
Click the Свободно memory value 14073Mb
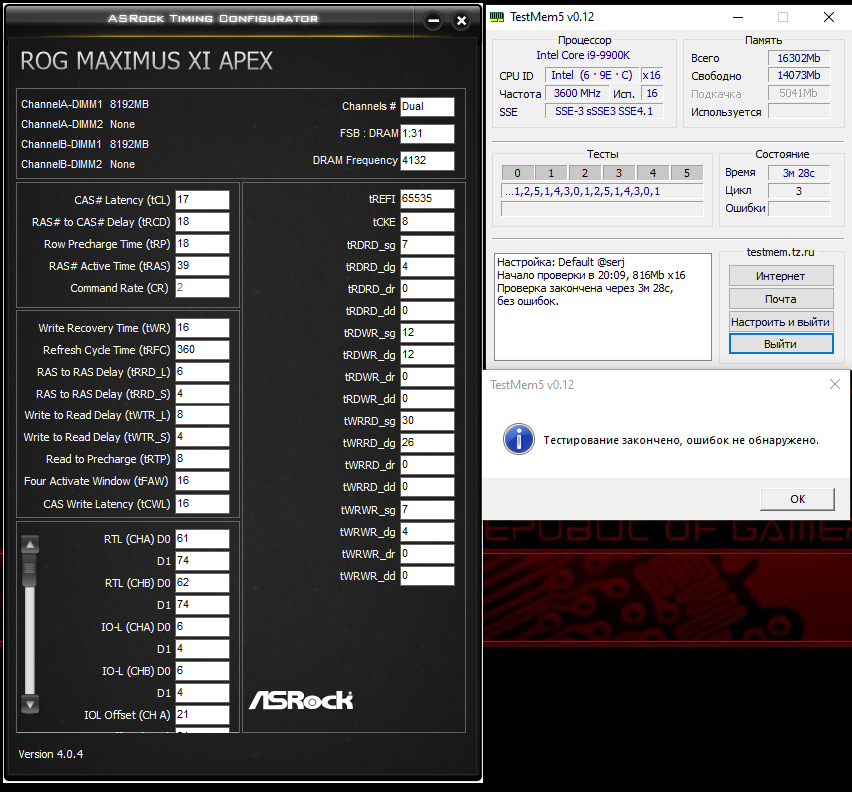pos(799,75)
